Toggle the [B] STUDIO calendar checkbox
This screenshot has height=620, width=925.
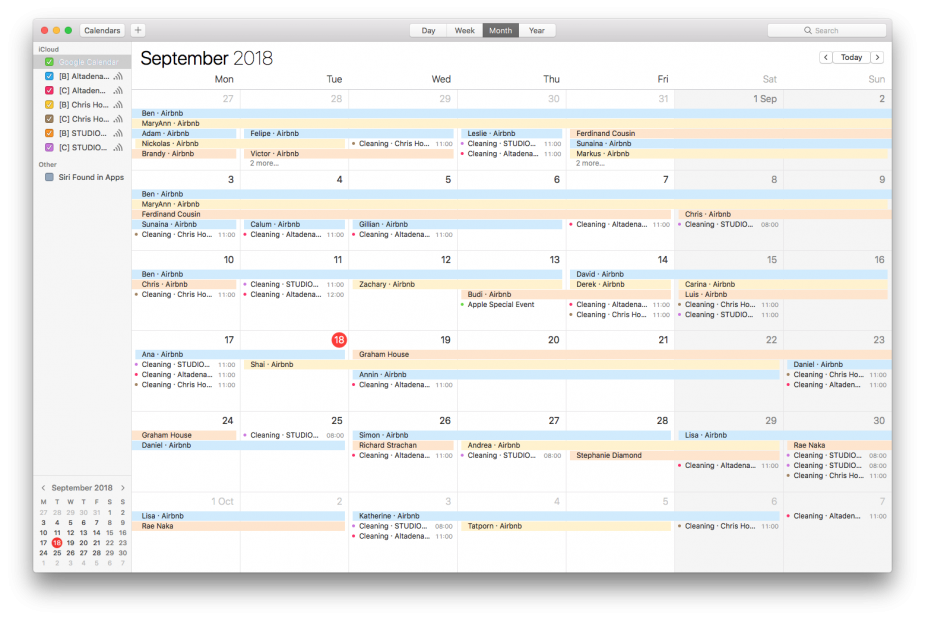click(50, 133)
